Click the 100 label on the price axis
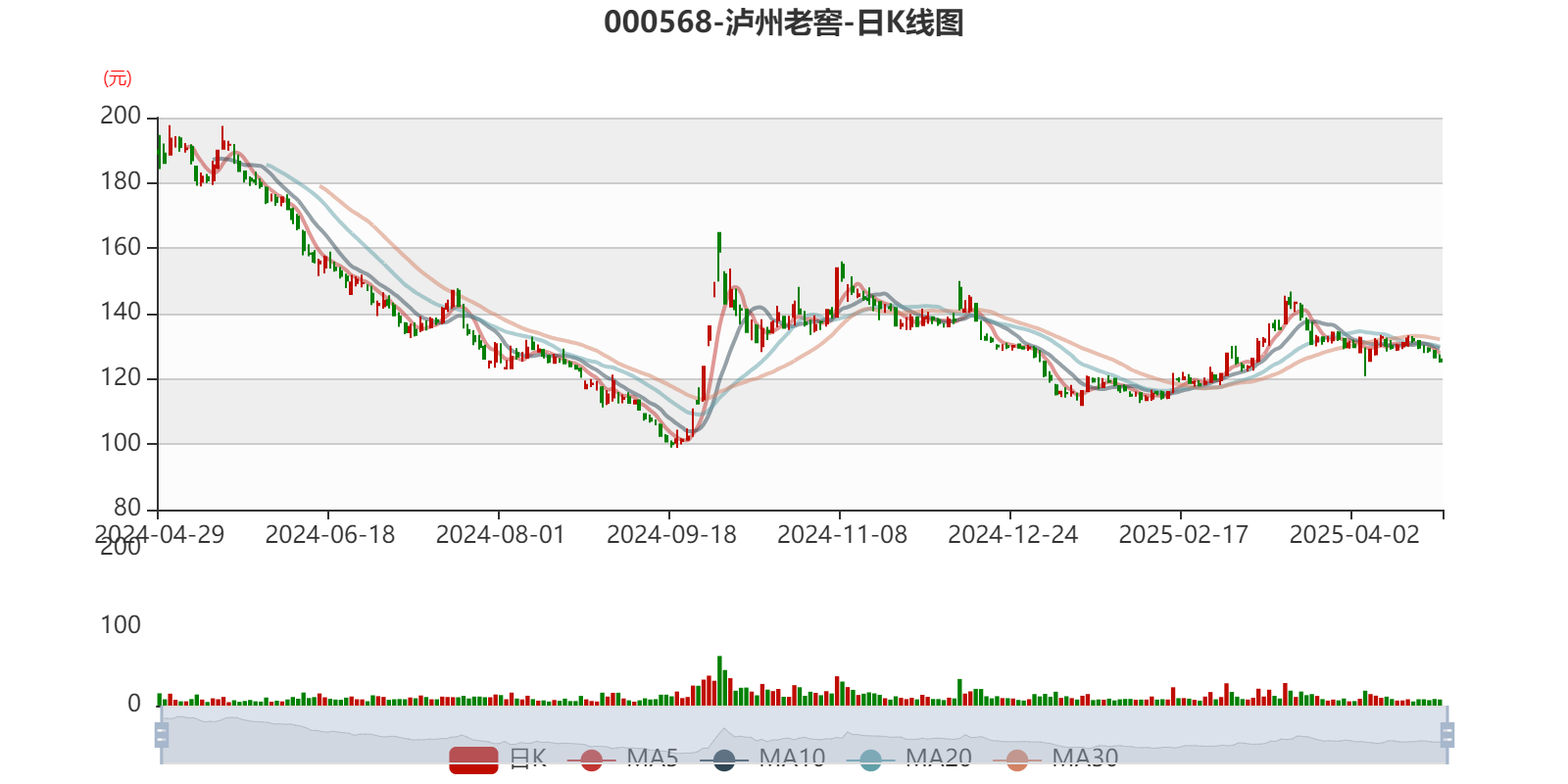Screen dimensions: 1568x784 click(121, 443)
